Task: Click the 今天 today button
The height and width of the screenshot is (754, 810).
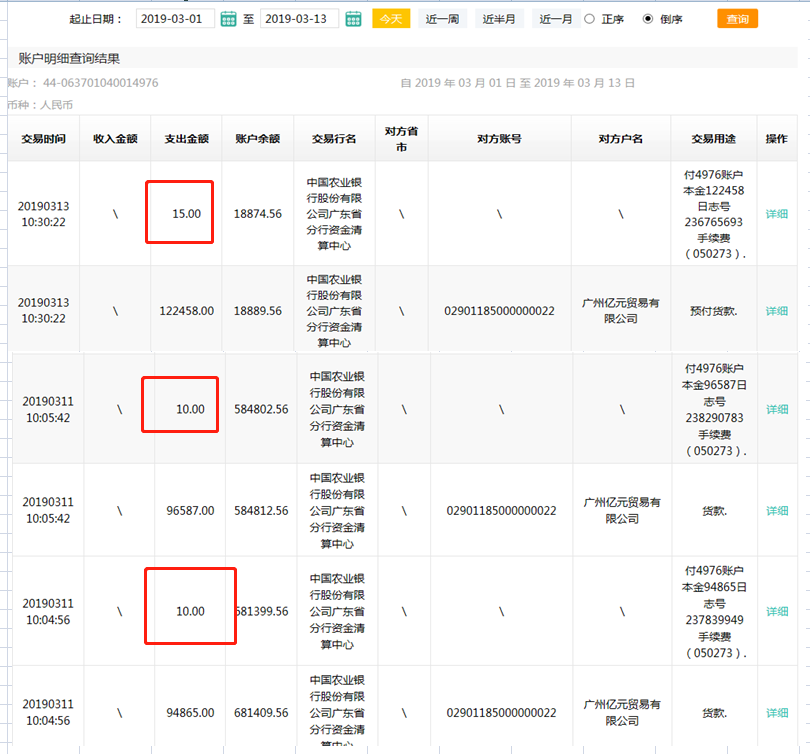Action: 391,19
